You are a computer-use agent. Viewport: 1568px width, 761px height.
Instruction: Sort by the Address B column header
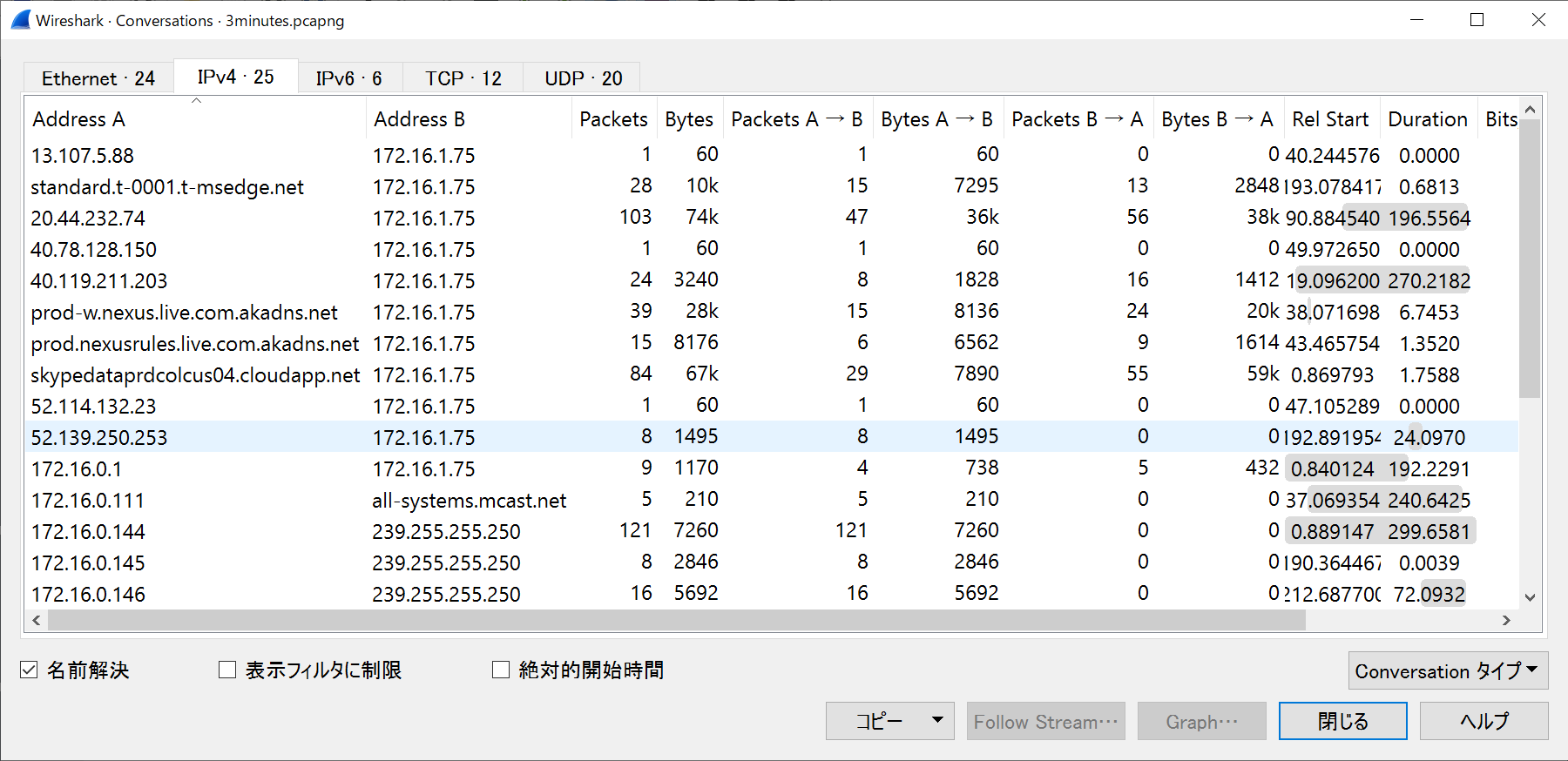(469, 119)
